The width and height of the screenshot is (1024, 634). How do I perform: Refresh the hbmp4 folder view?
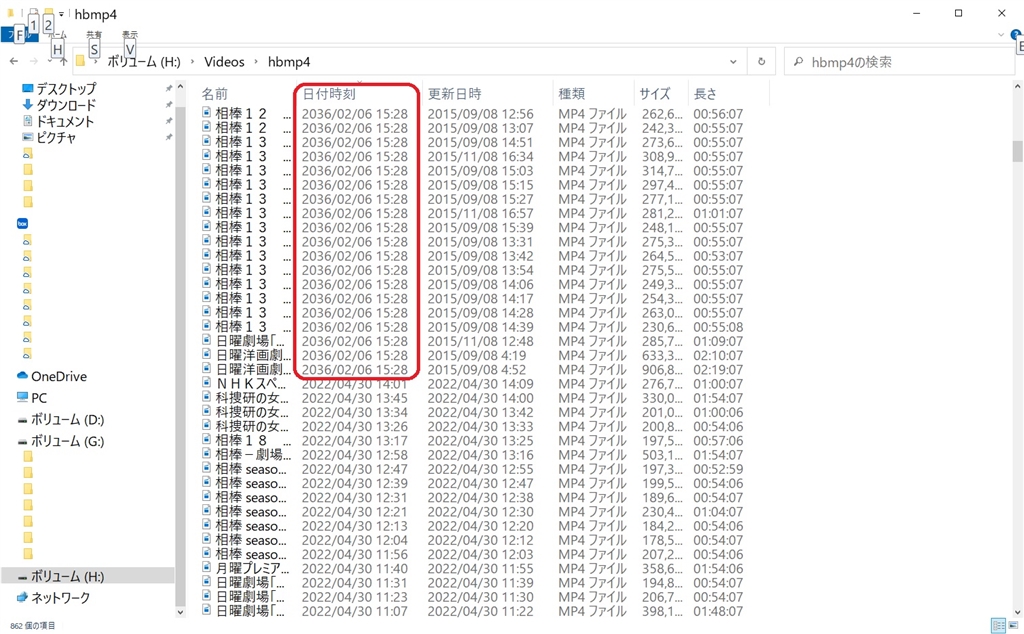(761, 61)
